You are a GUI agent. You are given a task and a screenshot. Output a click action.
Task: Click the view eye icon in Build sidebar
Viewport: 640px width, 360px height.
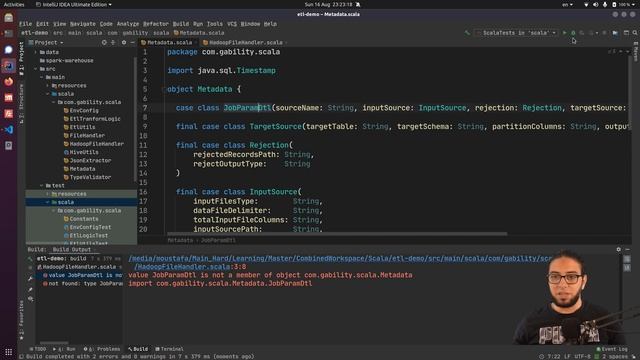click(31, 299)
